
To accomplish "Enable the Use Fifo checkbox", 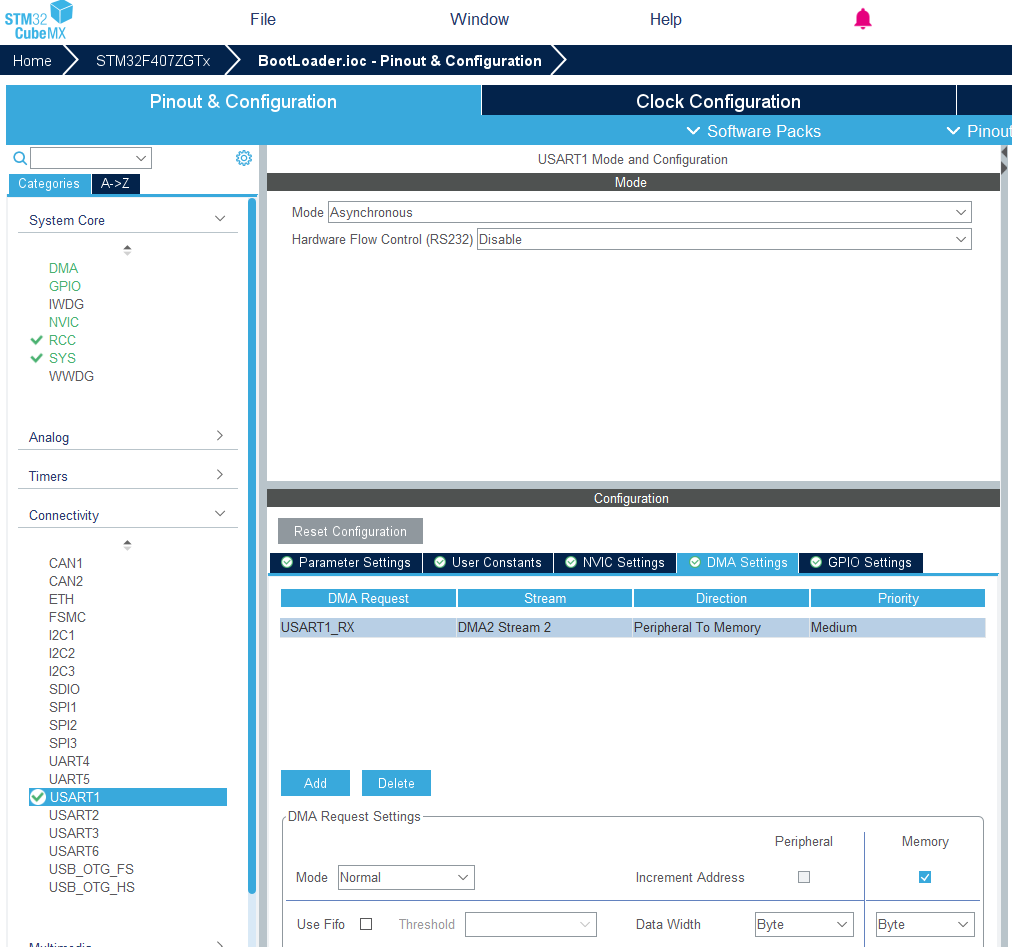I will [366, 924].
